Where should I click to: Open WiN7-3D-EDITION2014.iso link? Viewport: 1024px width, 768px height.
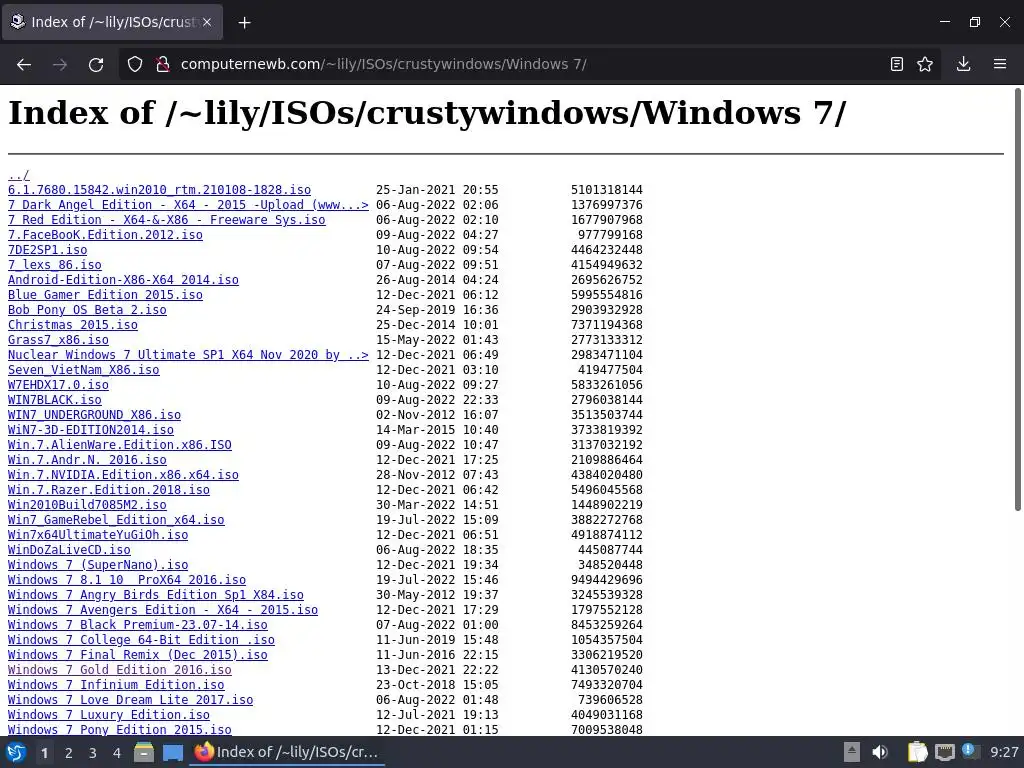[91, 430]
